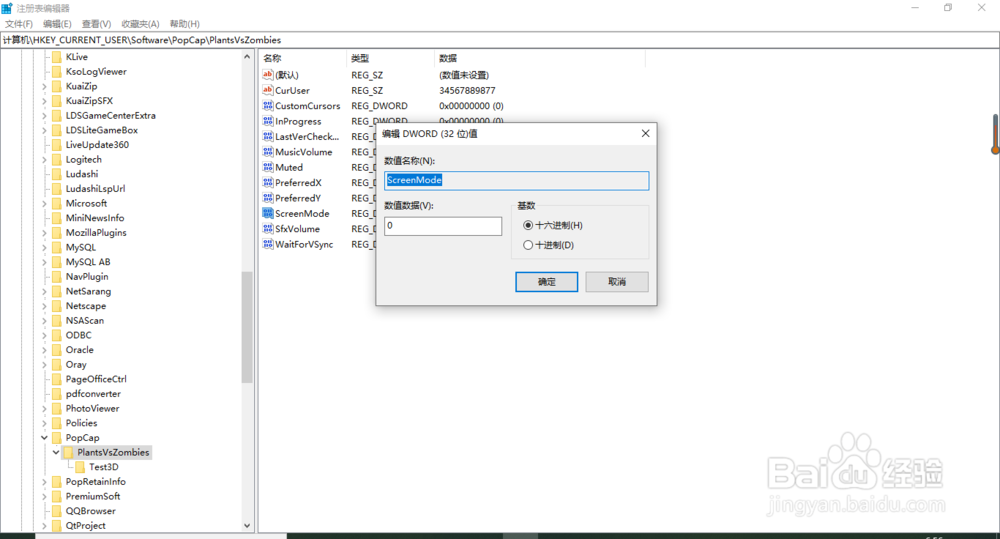Screen dimensions: 1000x539
Task: Click the Logitech folder icon
Action: click(57, 159)
